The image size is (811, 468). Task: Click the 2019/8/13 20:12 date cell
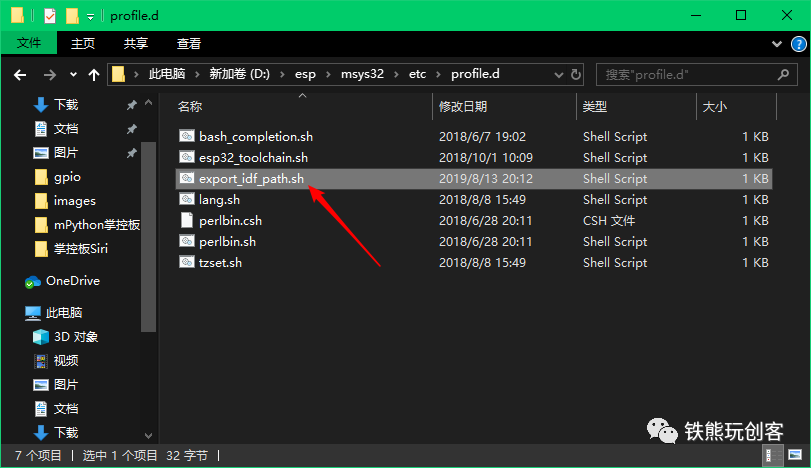tap(486, 178)
